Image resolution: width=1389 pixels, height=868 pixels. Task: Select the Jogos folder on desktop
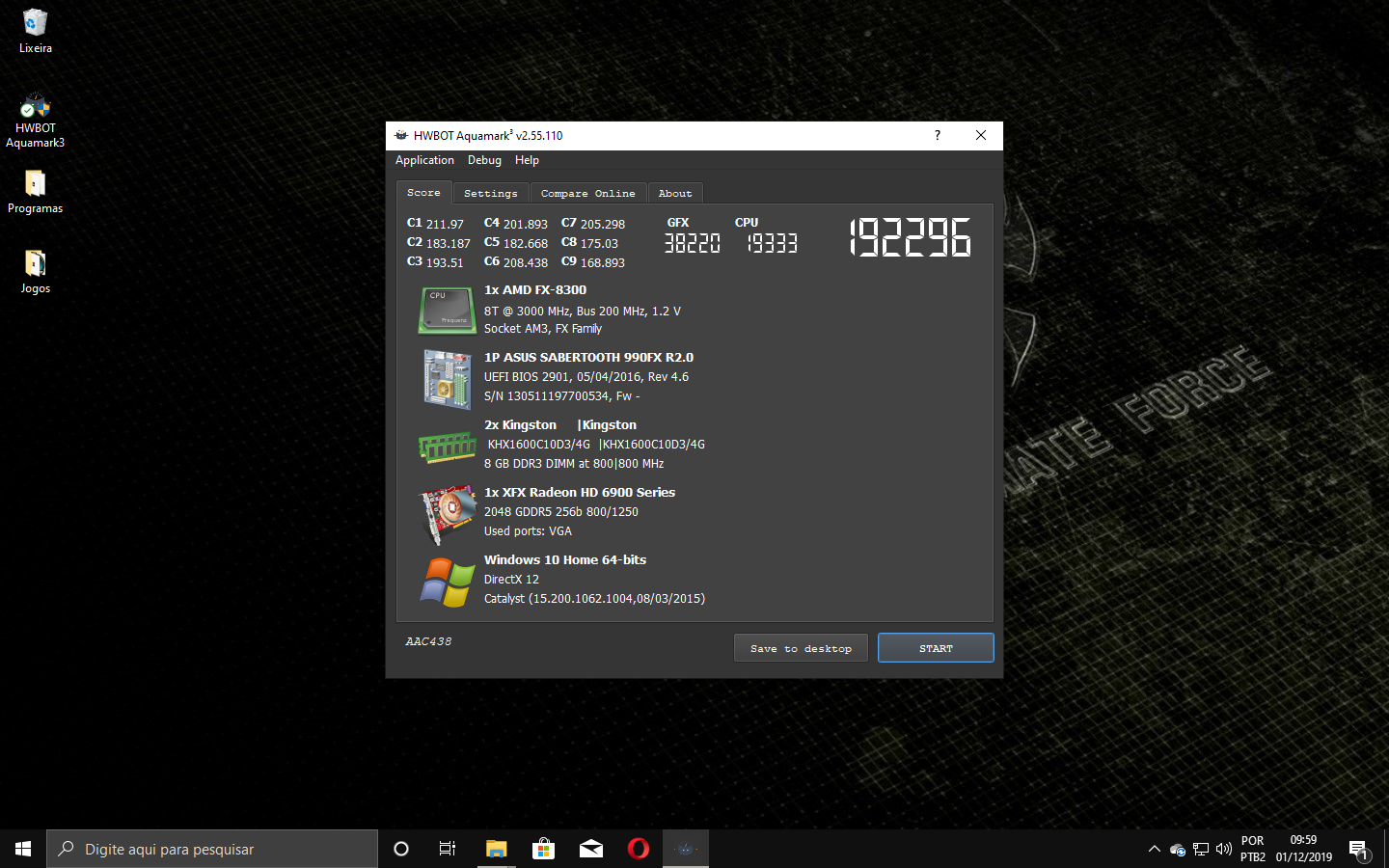point(35,271)
